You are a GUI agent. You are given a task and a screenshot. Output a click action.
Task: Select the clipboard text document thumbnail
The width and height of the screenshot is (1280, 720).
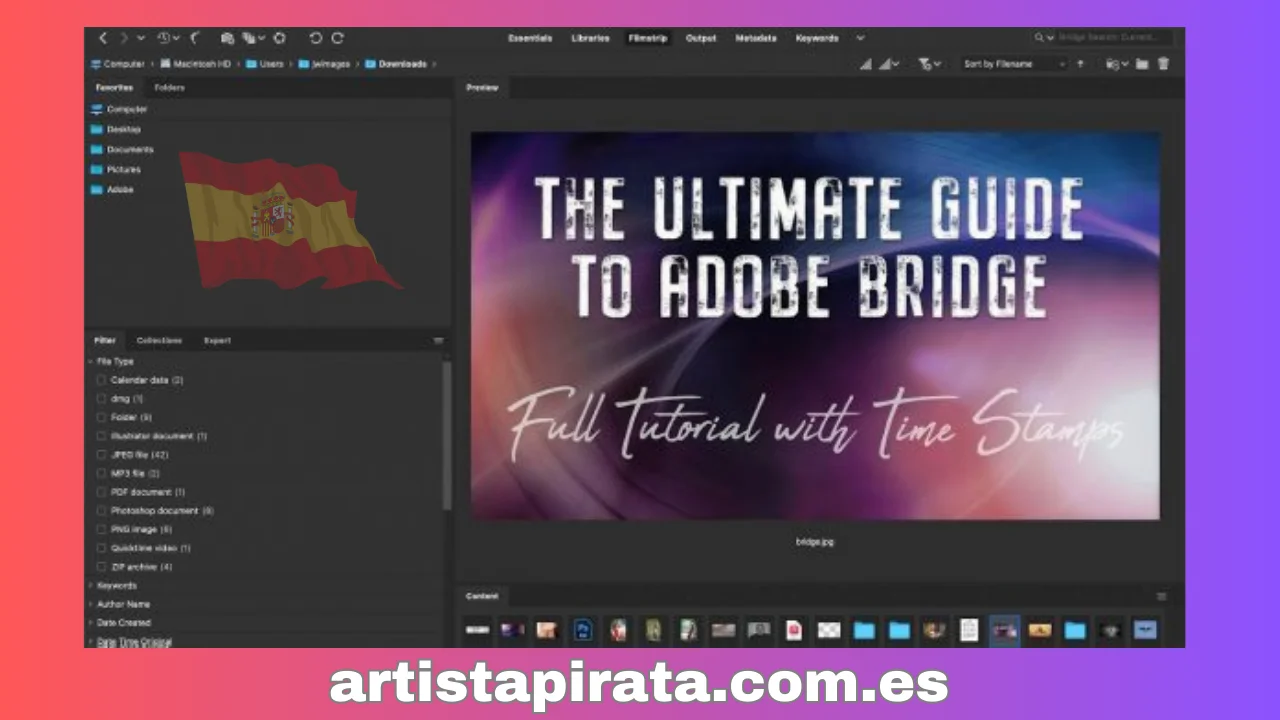968,629
